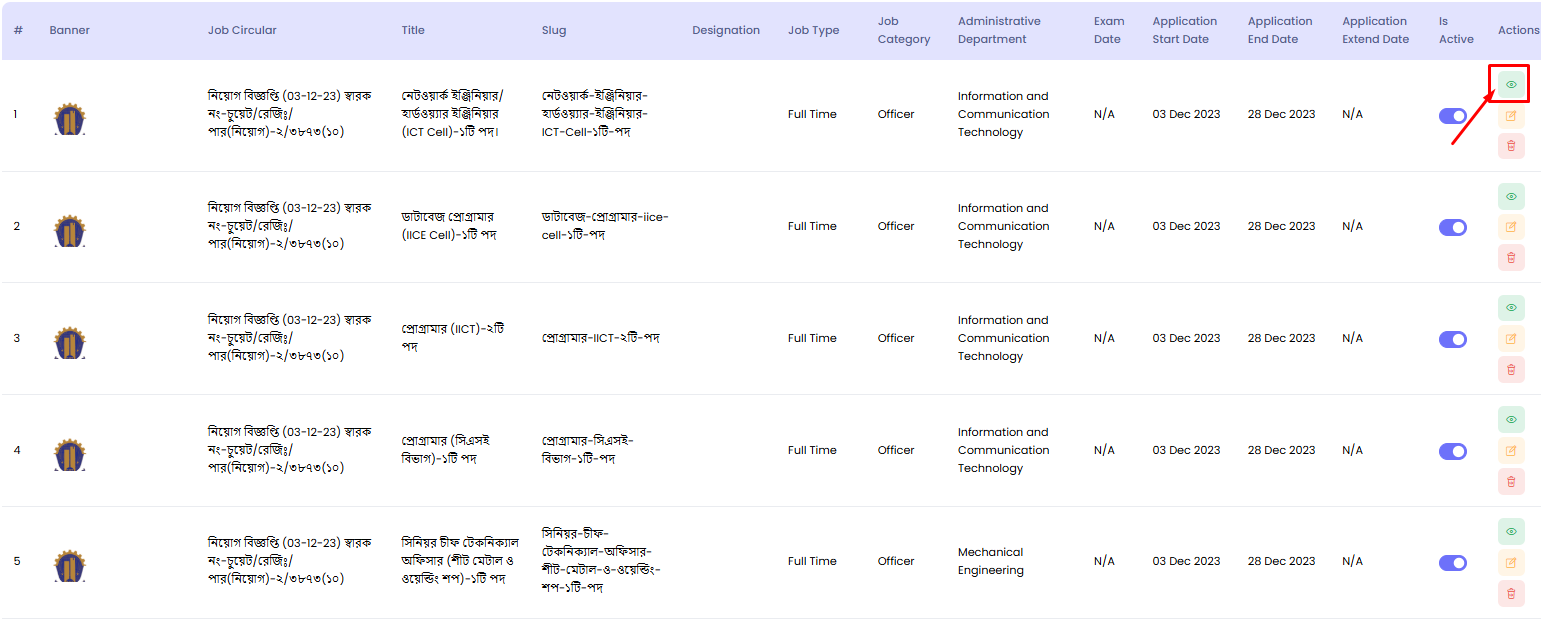1541x619 pixels.
Task: Click the edit icon in row 5
Action: [x=1510, y=563]
